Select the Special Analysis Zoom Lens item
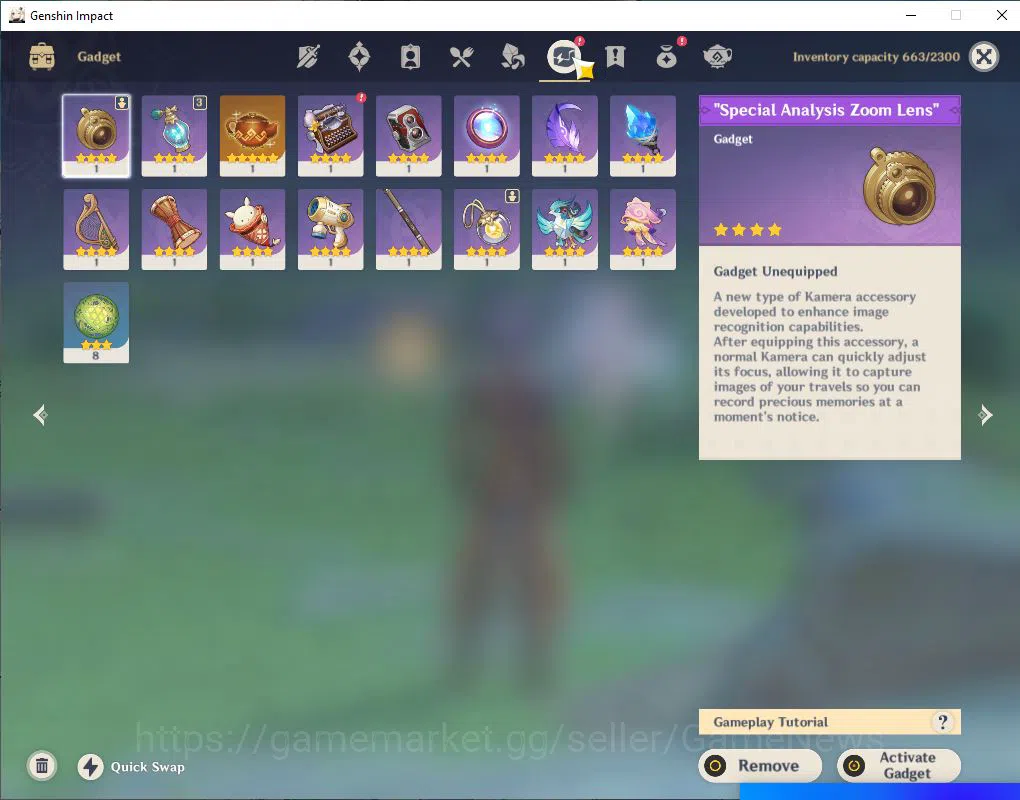This screenshot has width=1020, height=800. point(96,135)
